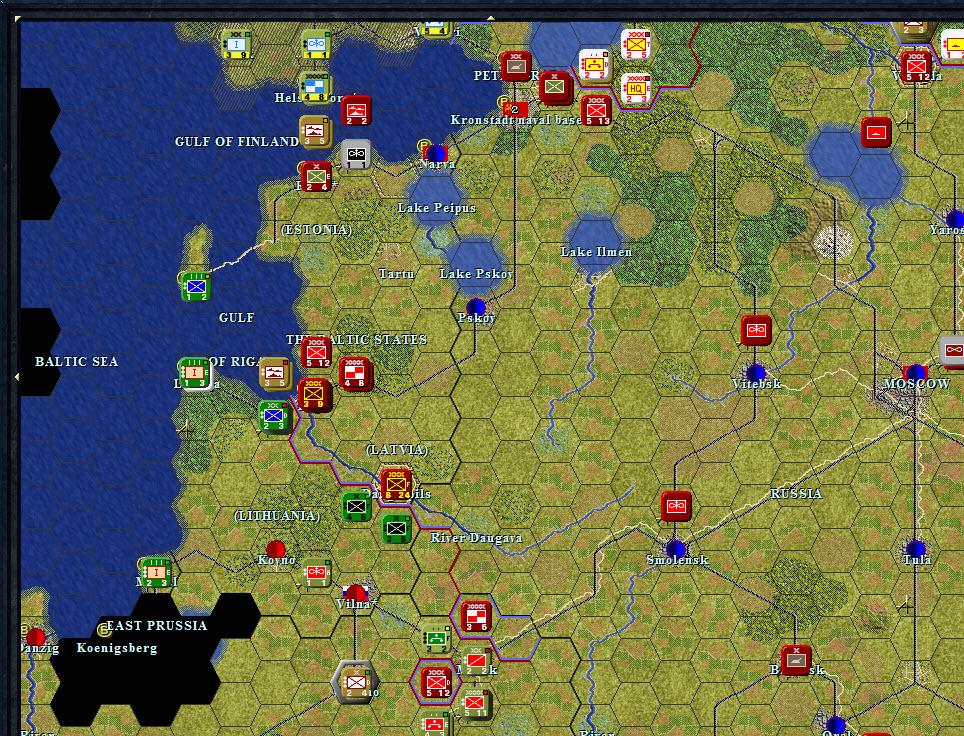Select the Moscow city marker
This screenshot has width=964, height=736.
915,373
